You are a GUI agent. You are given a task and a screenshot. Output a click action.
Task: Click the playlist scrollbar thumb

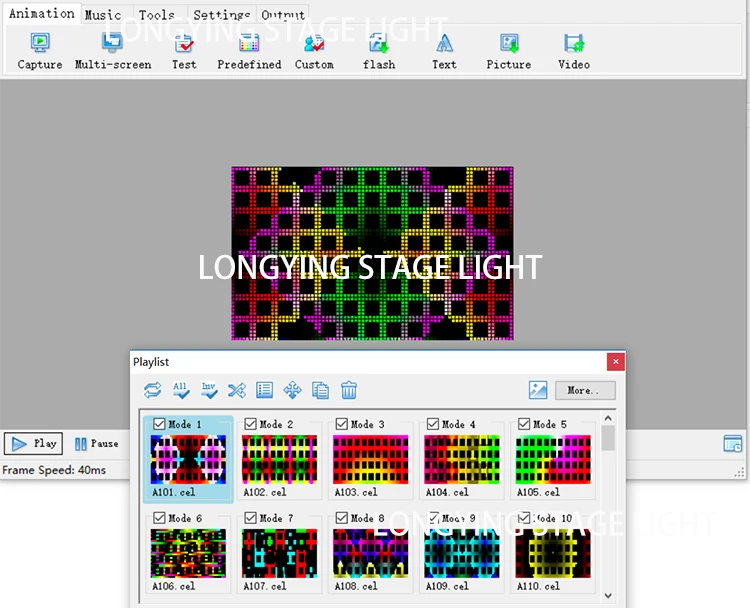click(608, 438)
